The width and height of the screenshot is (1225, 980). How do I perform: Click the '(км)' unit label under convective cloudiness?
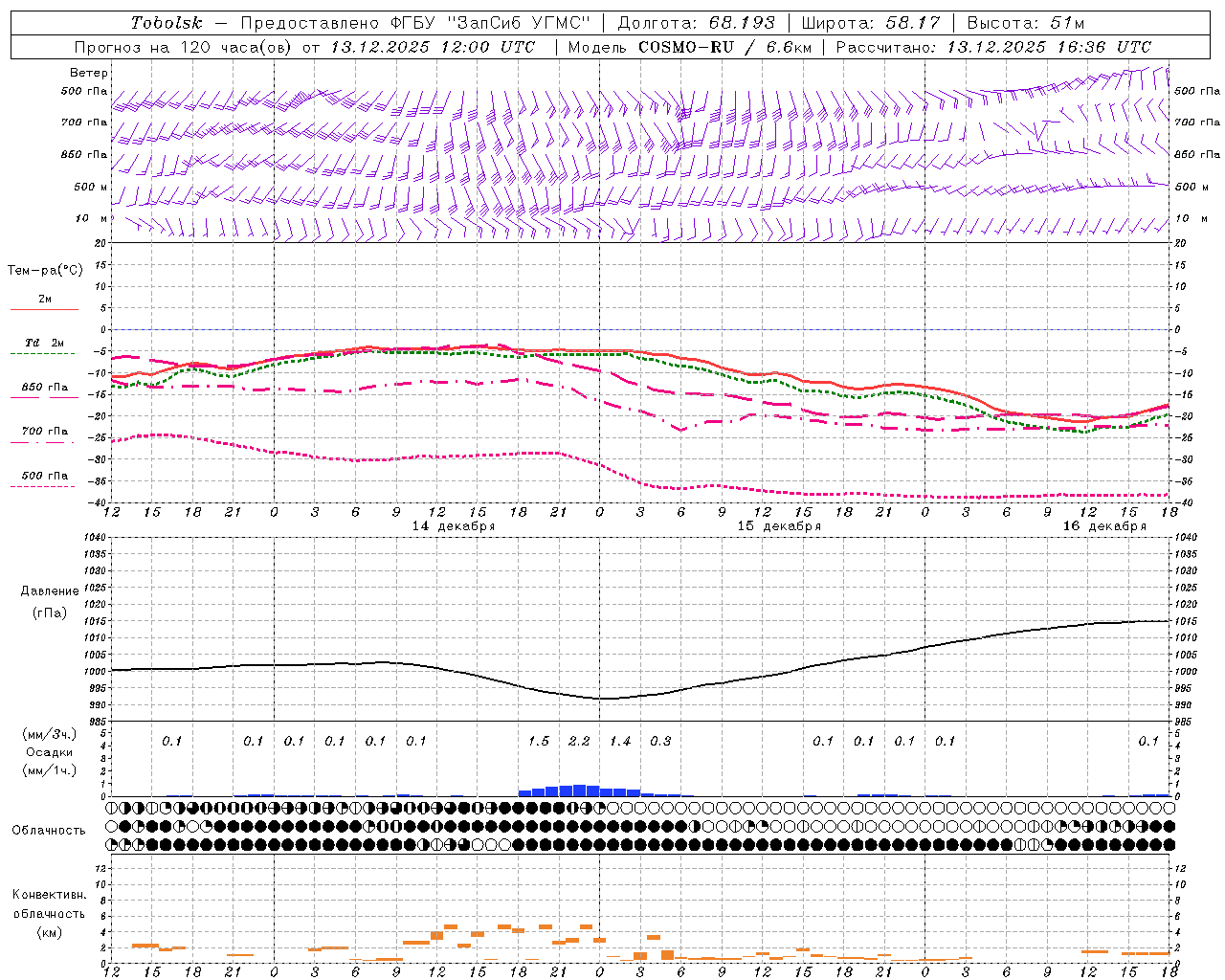pyautogui.click(x=49, y=932)
